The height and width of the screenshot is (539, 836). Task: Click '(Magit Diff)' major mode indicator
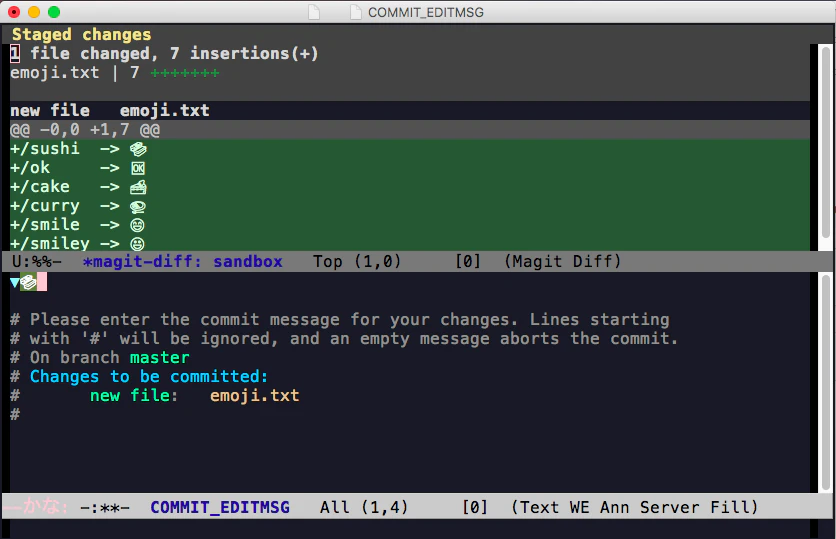coord(563,262)
